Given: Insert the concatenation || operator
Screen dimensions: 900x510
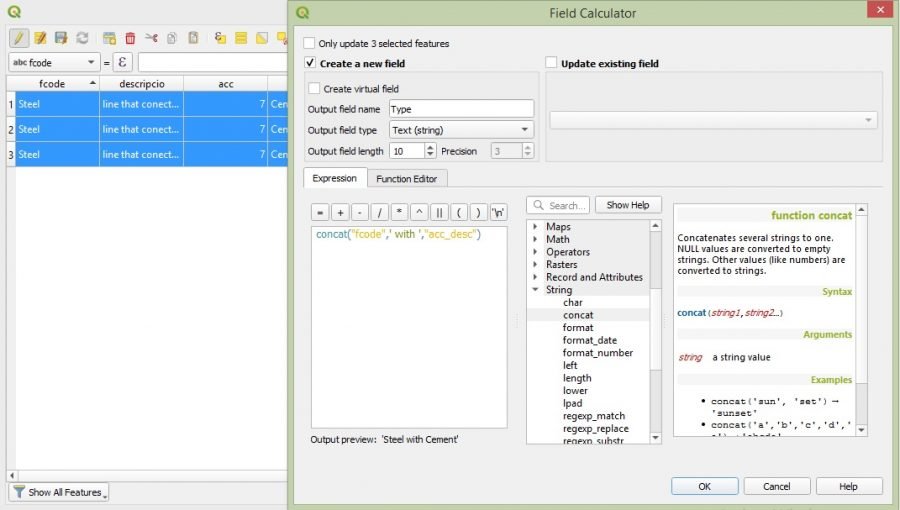Looking at the screenshot, I should [x=441, y=213].
